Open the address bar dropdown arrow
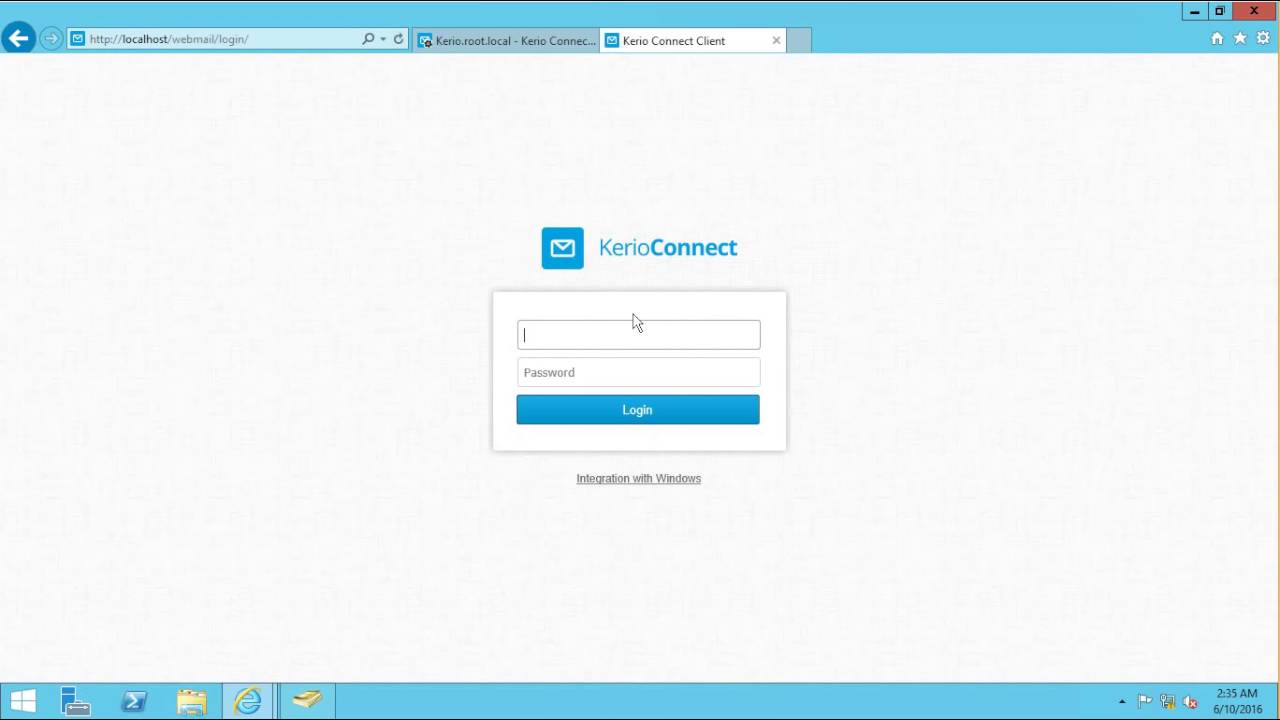The width and height of the screenshot is (1280, 720). [x=383, y=39]
